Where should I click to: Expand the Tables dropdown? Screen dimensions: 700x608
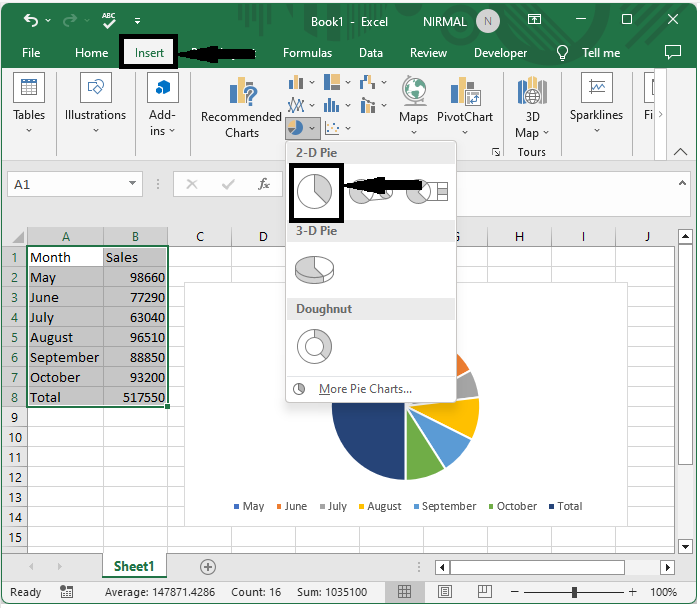tap(29, 131)
